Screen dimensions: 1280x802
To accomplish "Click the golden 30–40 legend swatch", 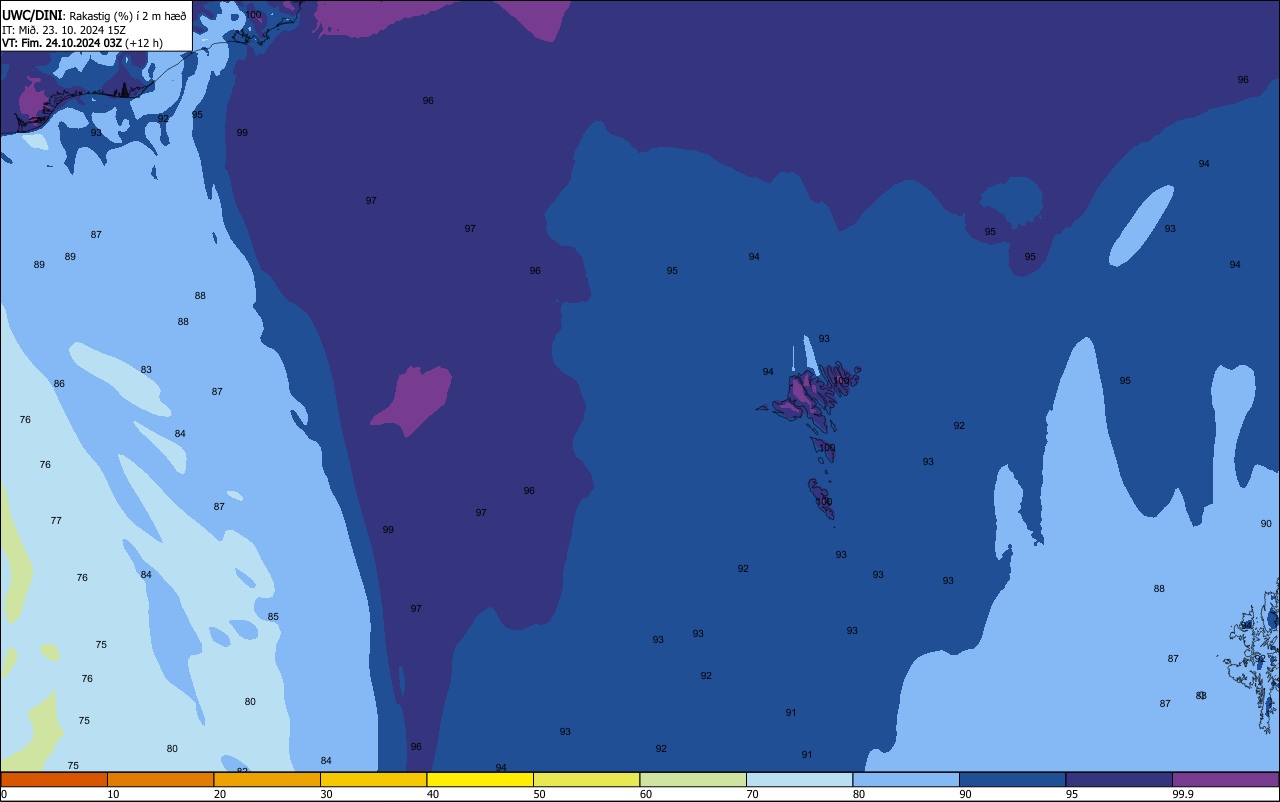I will tap(373, 779).
